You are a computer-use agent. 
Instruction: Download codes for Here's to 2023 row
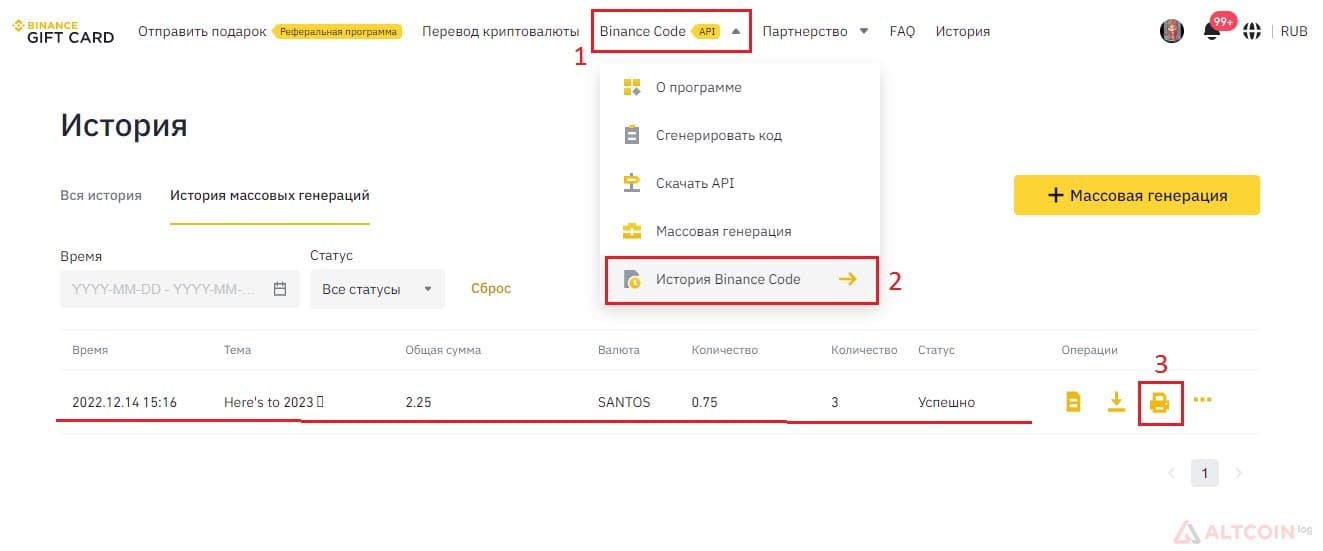click(x=1117, y=402)
